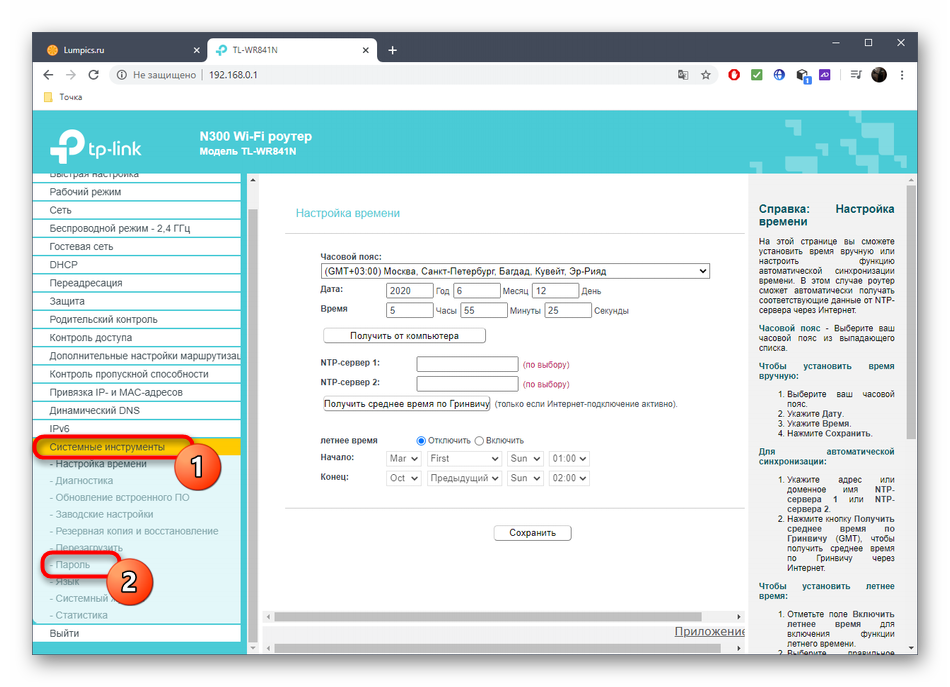Open the Начало month dropdown showing Mar

pos(404,459)
